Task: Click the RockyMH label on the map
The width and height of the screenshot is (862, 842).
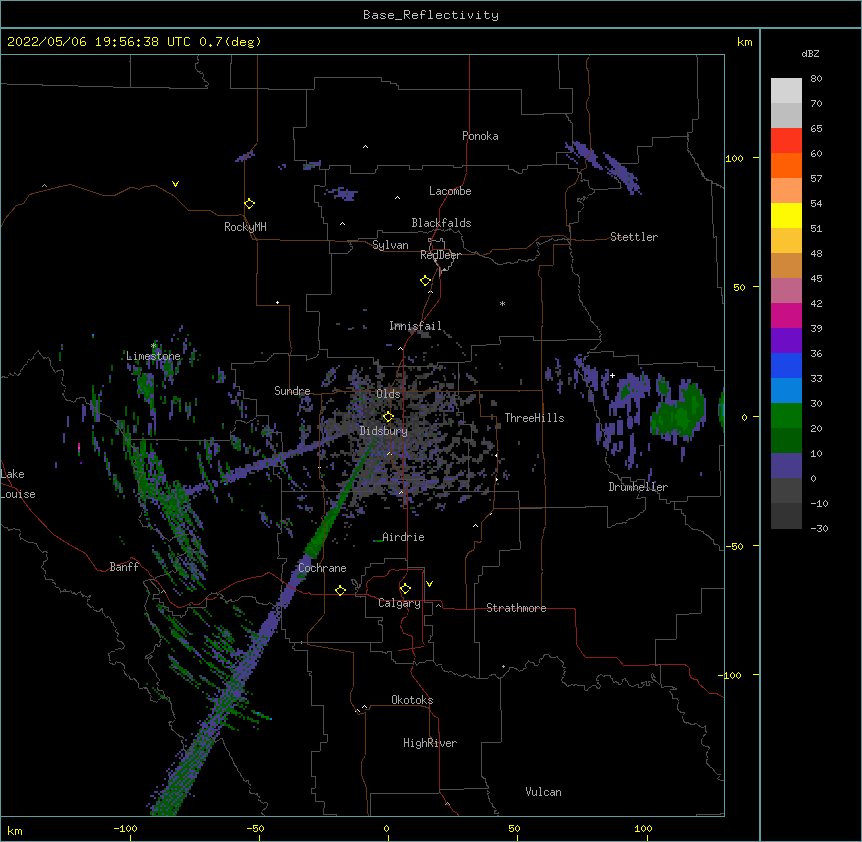Action: click(x=245, y=227)
